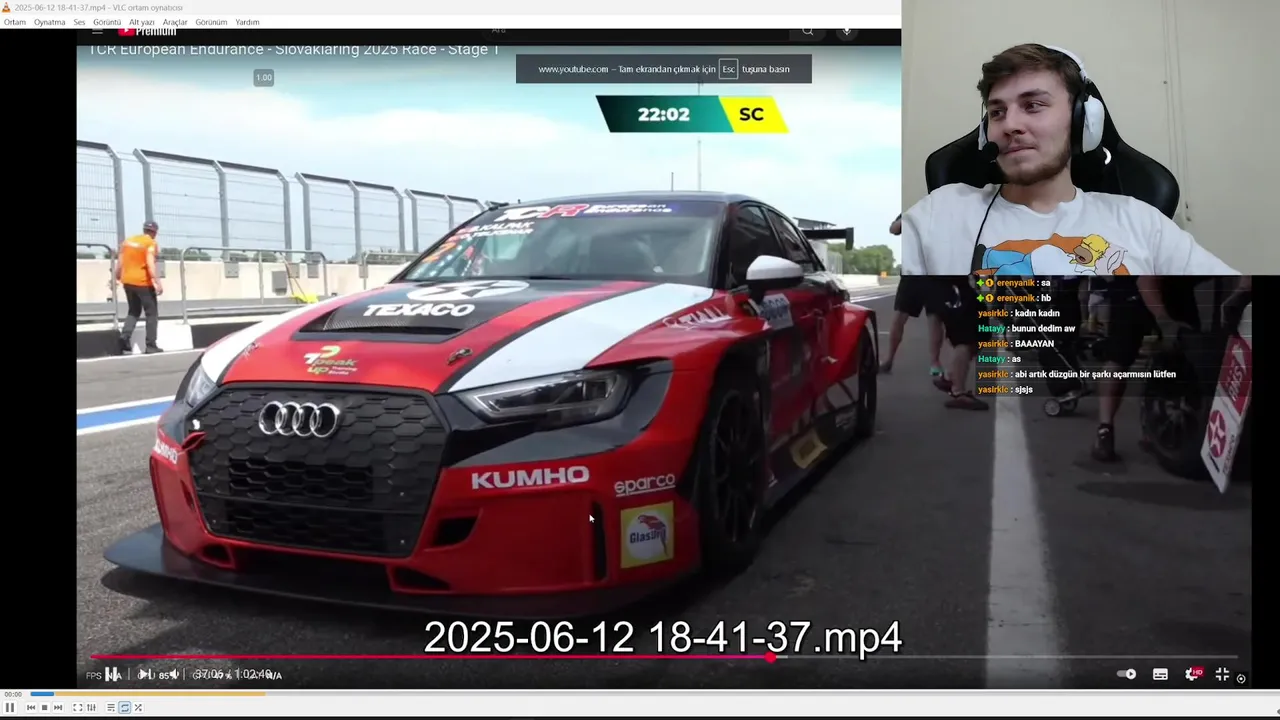
Task: Click the Esc fullscreen exit notice
Action: point(664,69)
